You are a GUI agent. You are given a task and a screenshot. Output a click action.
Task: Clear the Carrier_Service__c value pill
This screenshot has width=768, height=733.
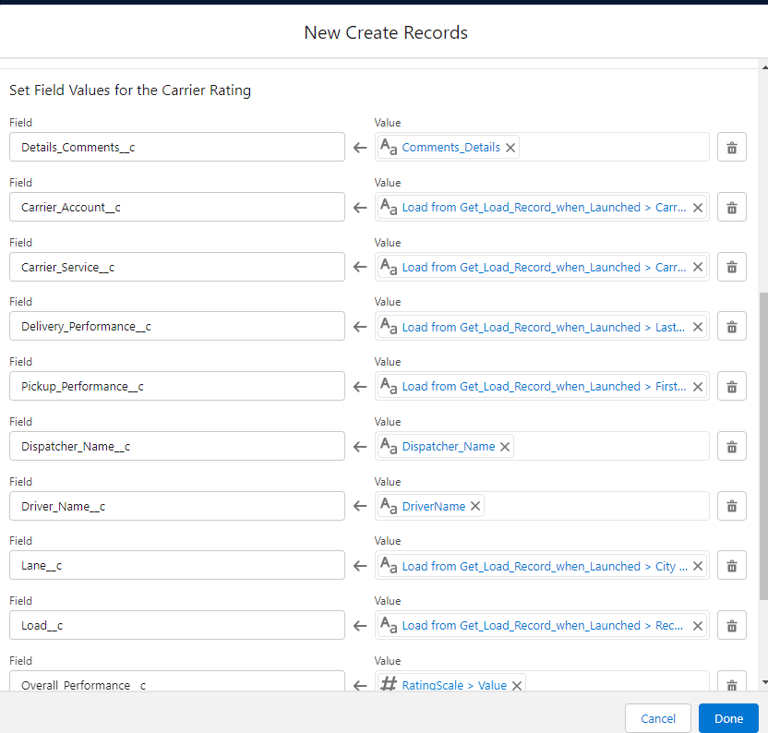(698, 267)
